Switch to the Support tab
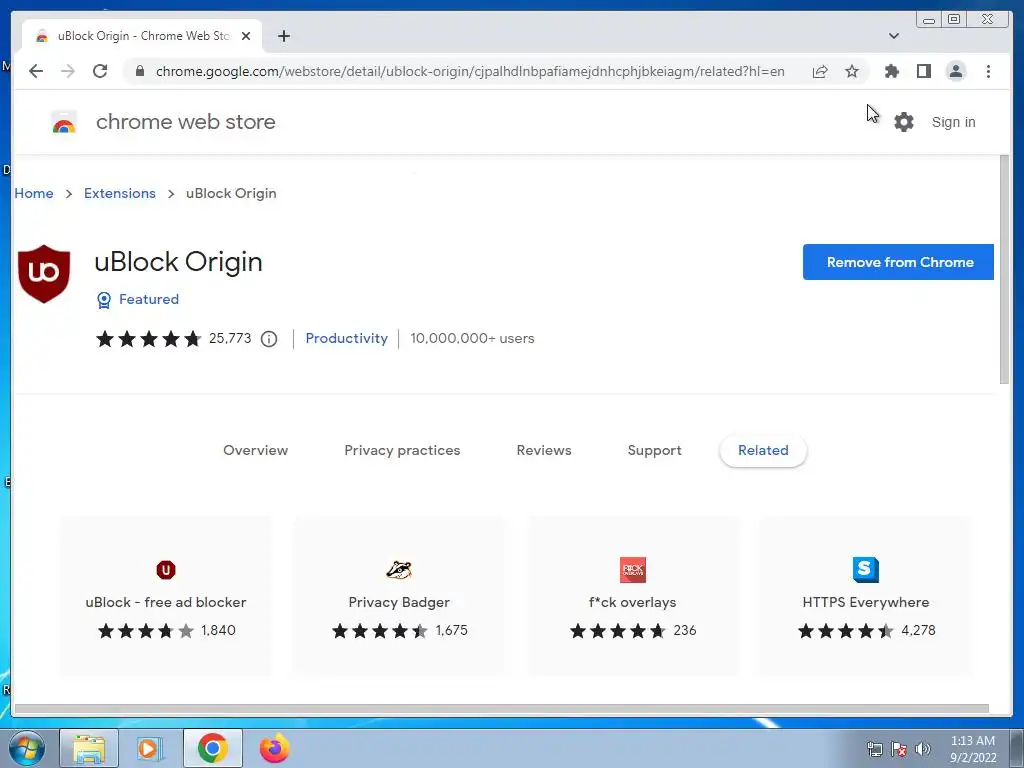Image resolution: width=1024 pixels, height=768 pixels. click(x=654, y=451)
